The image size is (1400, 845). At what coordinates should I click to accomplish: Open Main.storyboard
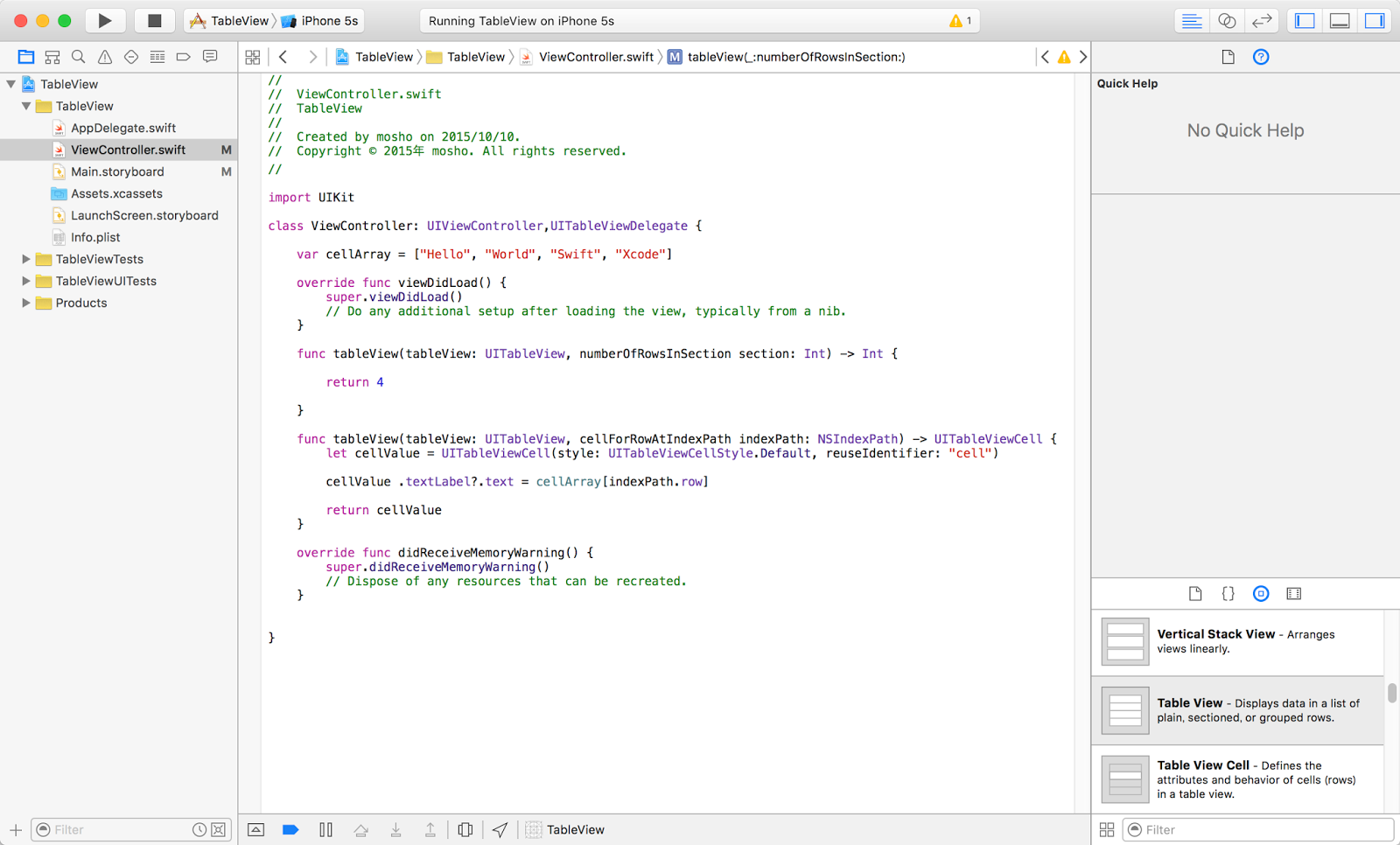(x=117, y=171)
